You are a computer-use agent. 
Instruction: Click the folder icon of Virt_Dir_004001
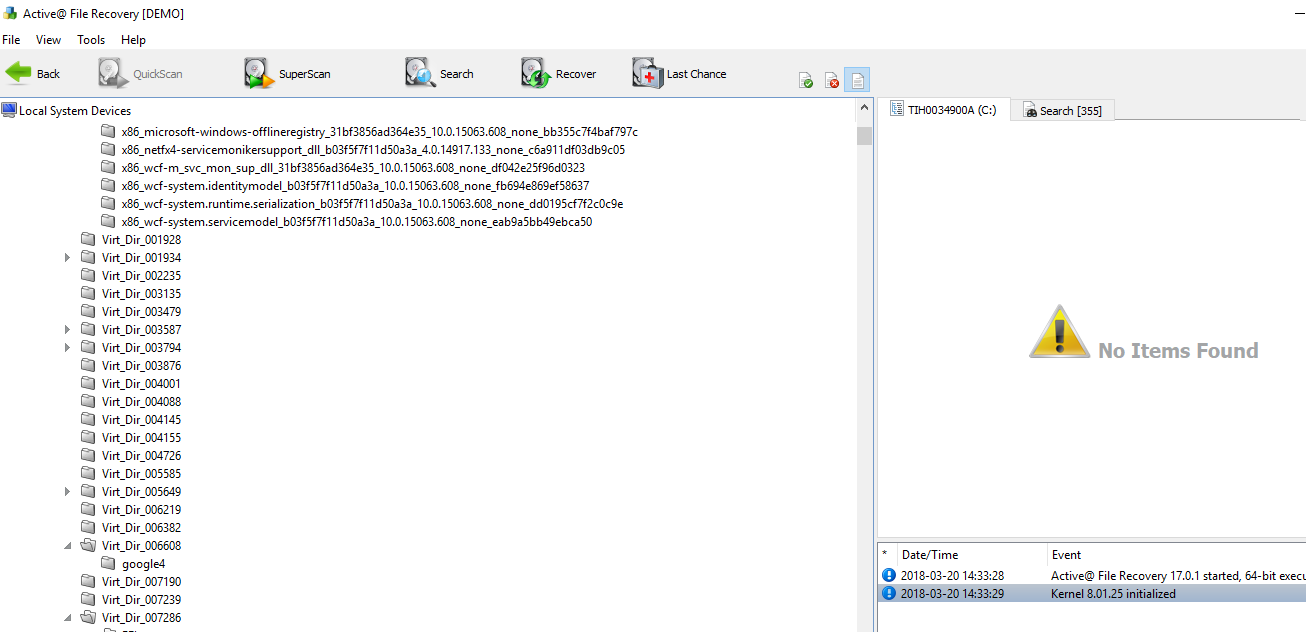pos(88,384)
